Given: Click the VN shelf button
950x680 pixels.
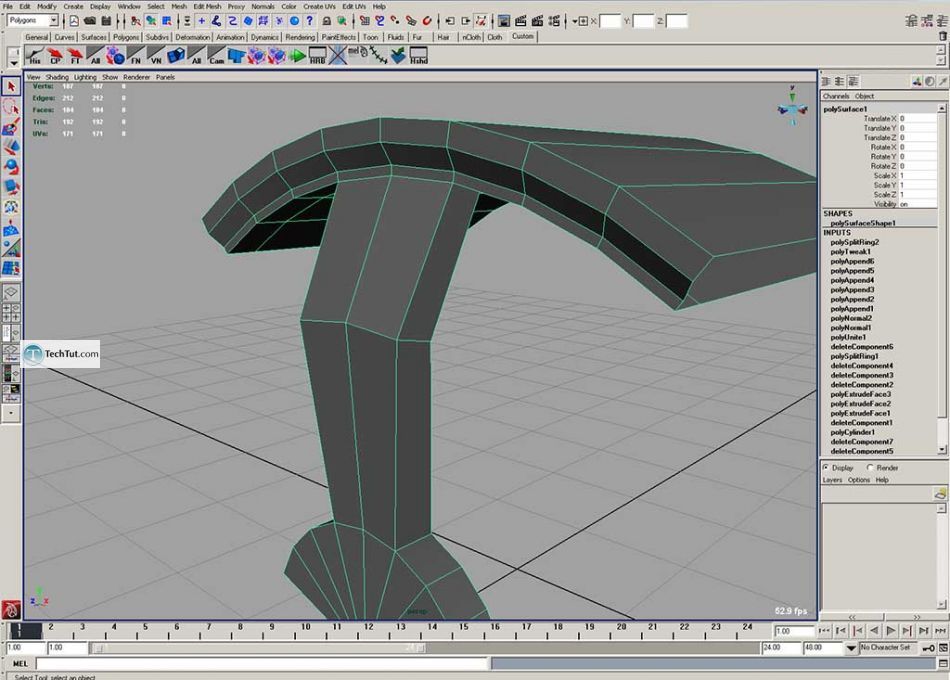Looking at the screenshot, I should click(156, 56).
